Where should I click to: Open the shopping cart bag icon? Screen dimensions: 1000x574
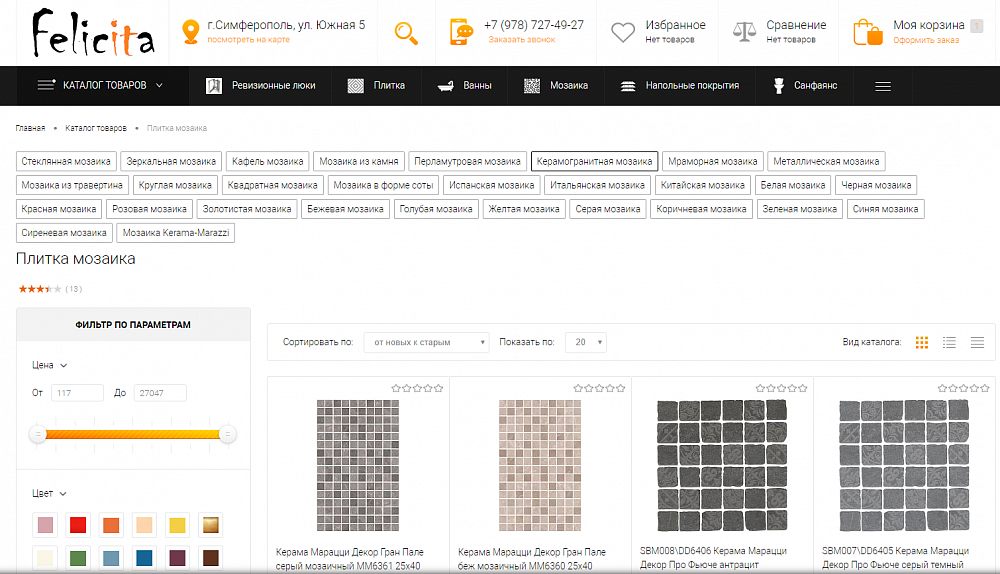pyautogui.click(x=867, y=32)
